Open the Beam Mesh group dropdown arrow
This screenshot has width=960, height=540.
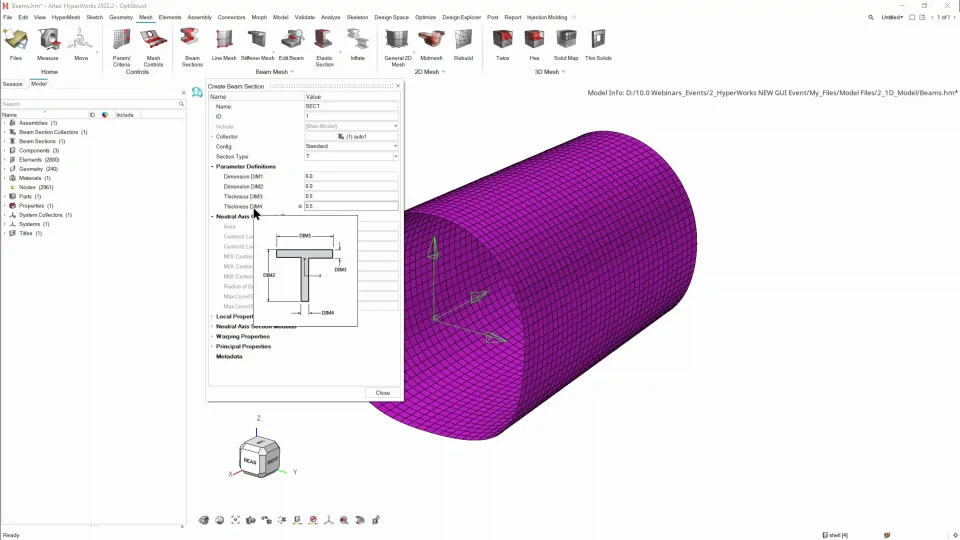(x=292, y=72)
